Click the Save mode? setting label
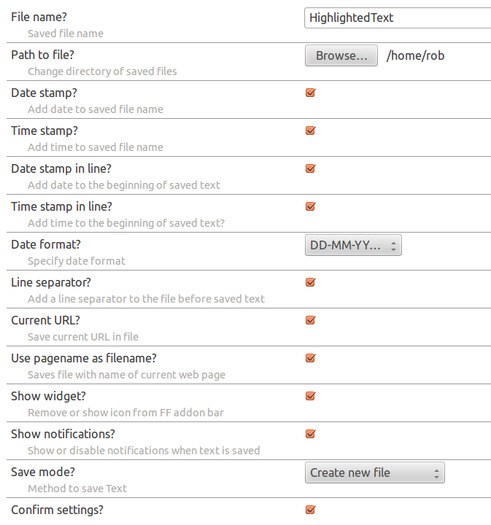The height and width of the screenshot is (525, 491). click(43, 472)
